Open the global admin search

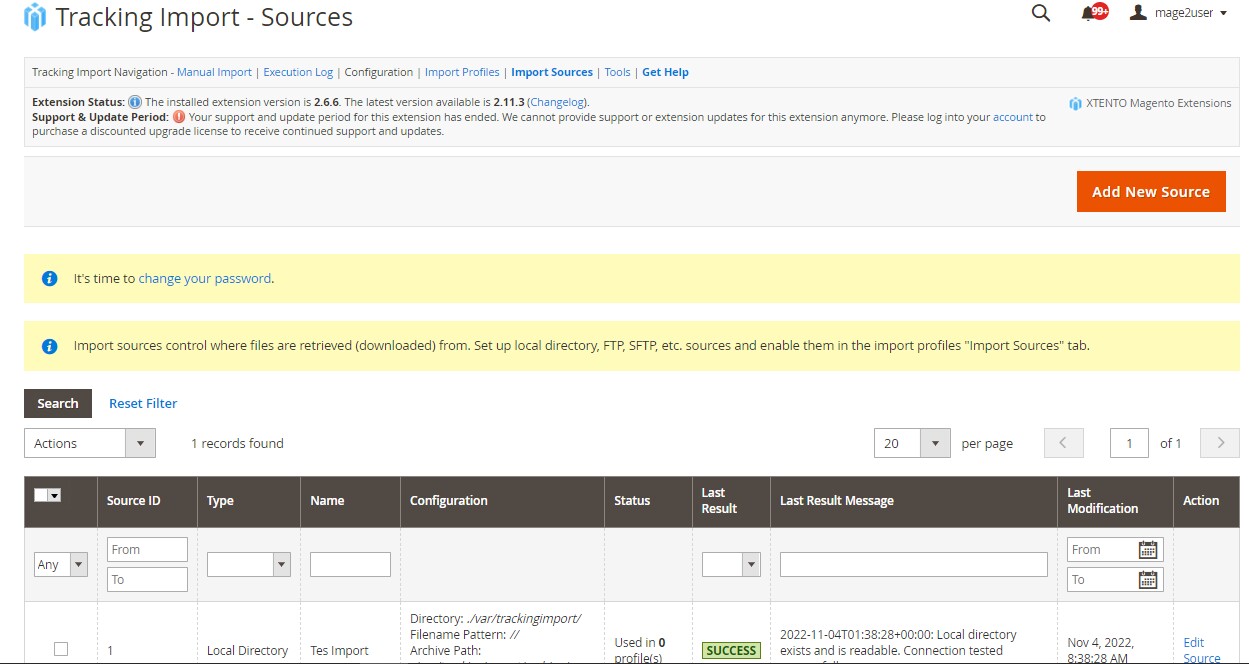[x=1040, y=14]
